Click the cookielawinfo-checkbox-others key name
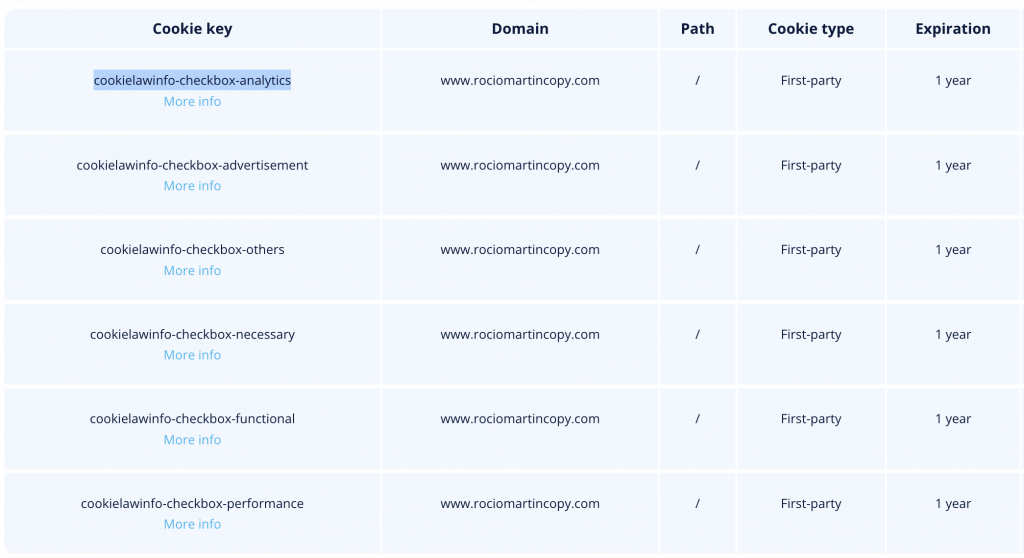The image size is (1024, 558). coord(192,250)
